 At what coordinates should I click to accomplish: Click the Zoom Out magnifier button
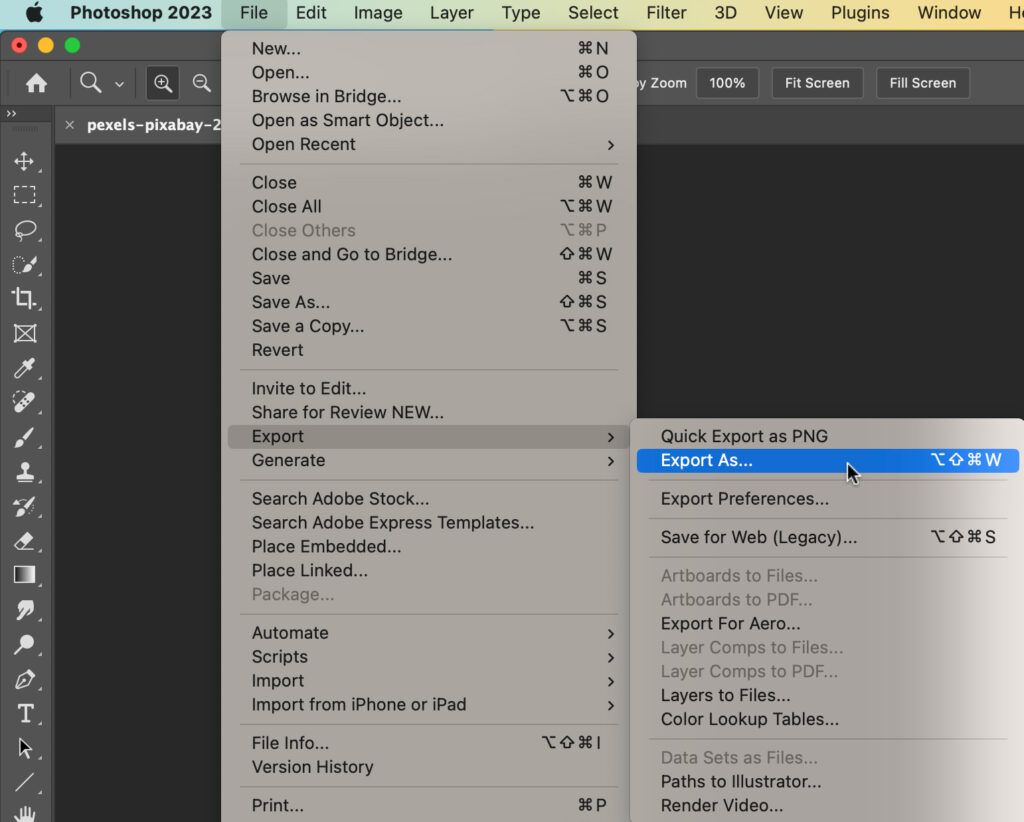click(202, 83)
